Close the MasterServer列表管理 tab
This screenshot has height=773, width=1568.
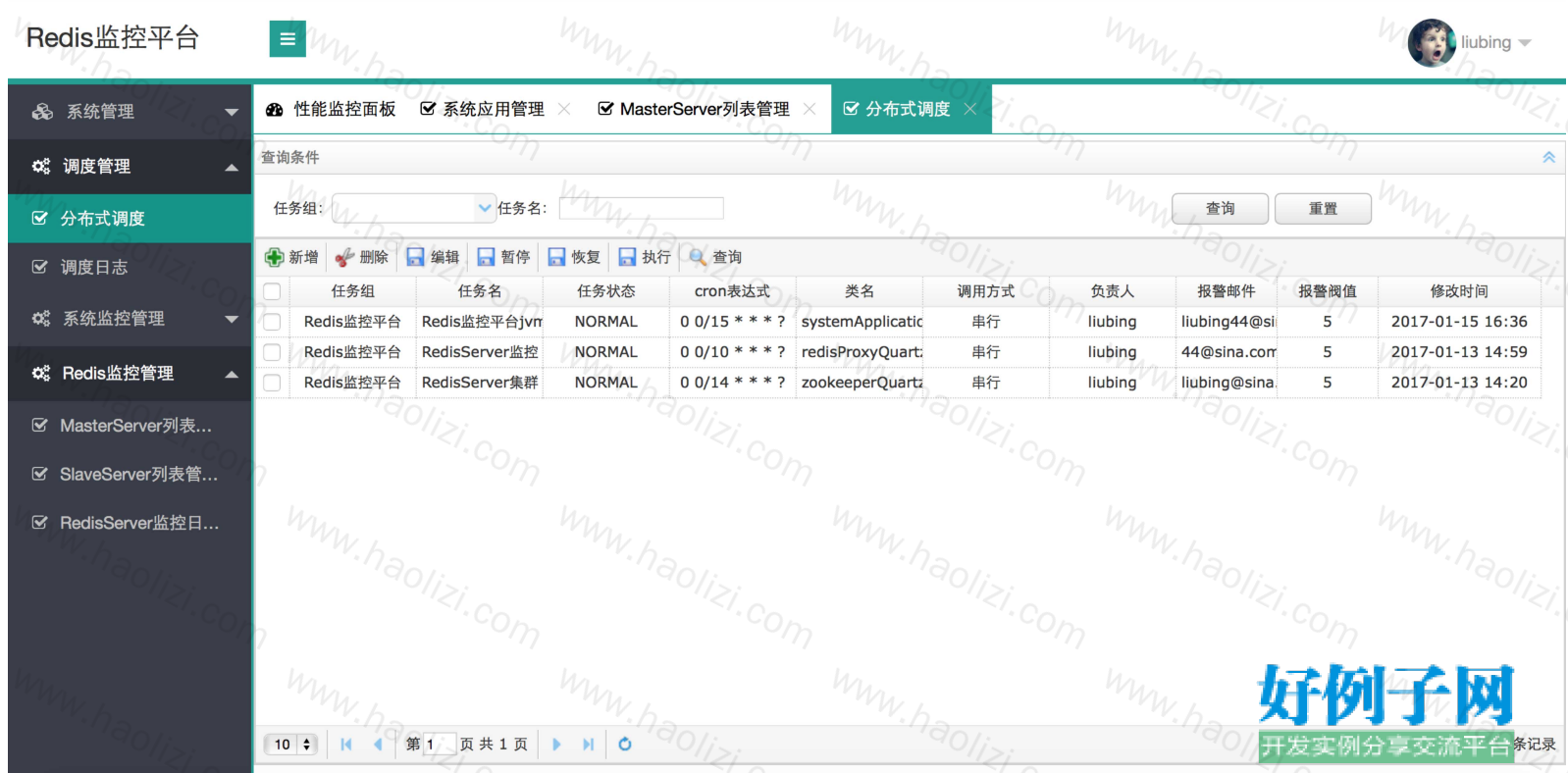point(810,109)
